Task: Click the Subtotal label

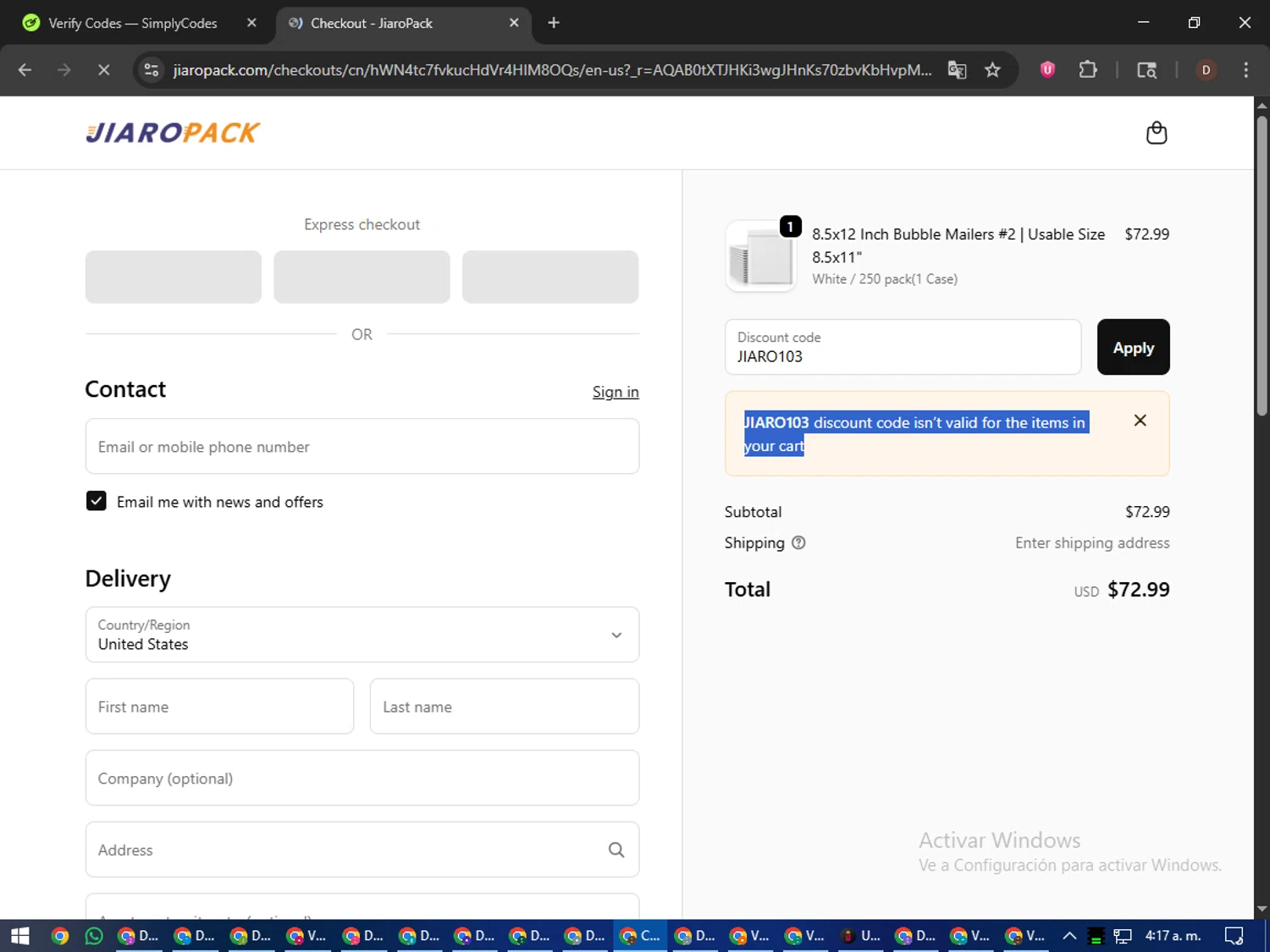Action: pyautogui.click(x=753, y=512)
